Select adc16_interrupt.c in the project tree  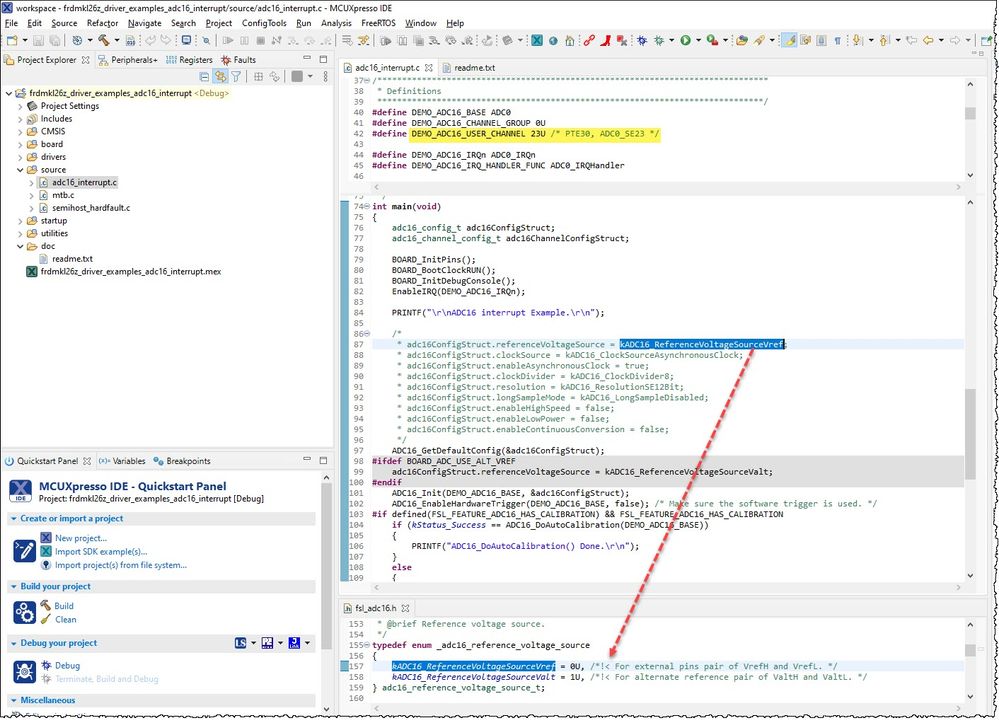point(84,183)
